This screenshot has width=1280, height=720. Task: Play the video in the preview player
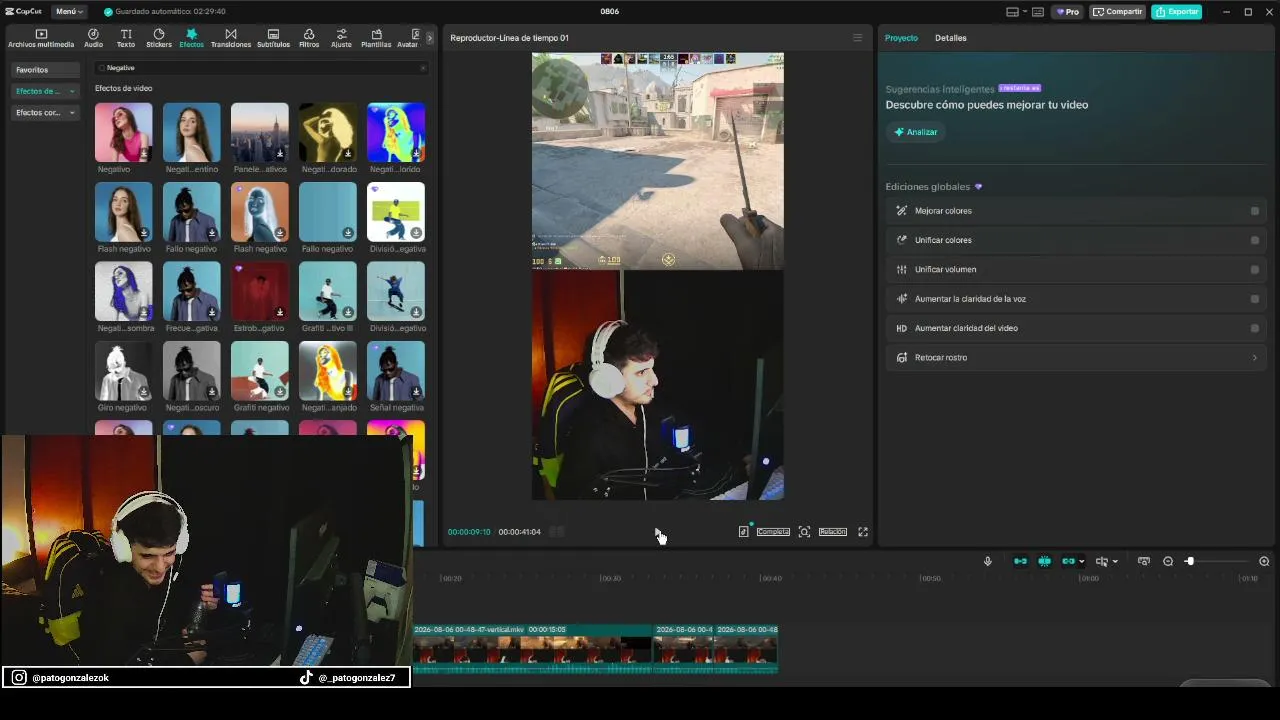click(657, 532)
